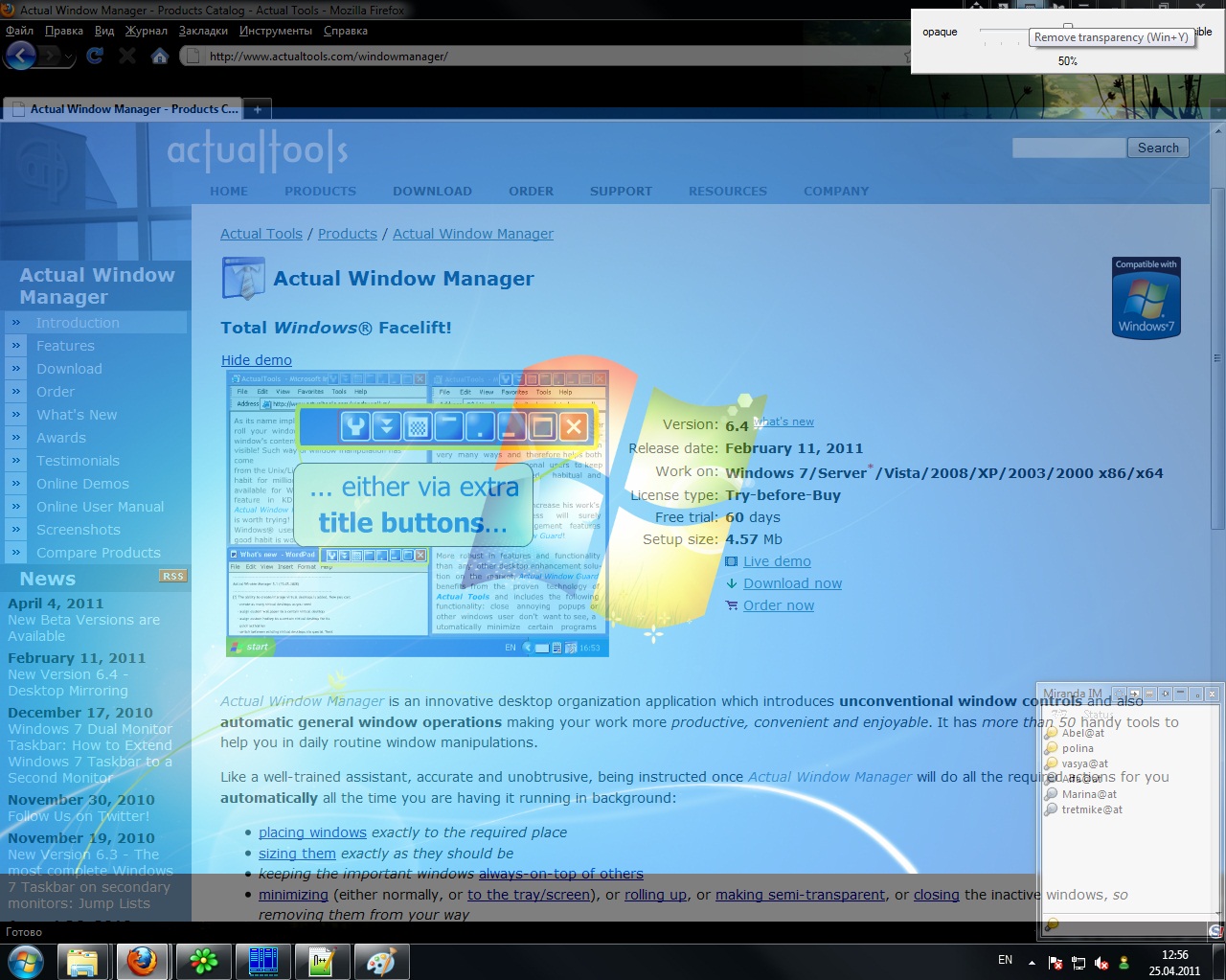Open the Журнал menu
This screenshot has width=1226, height=980.
147,31
